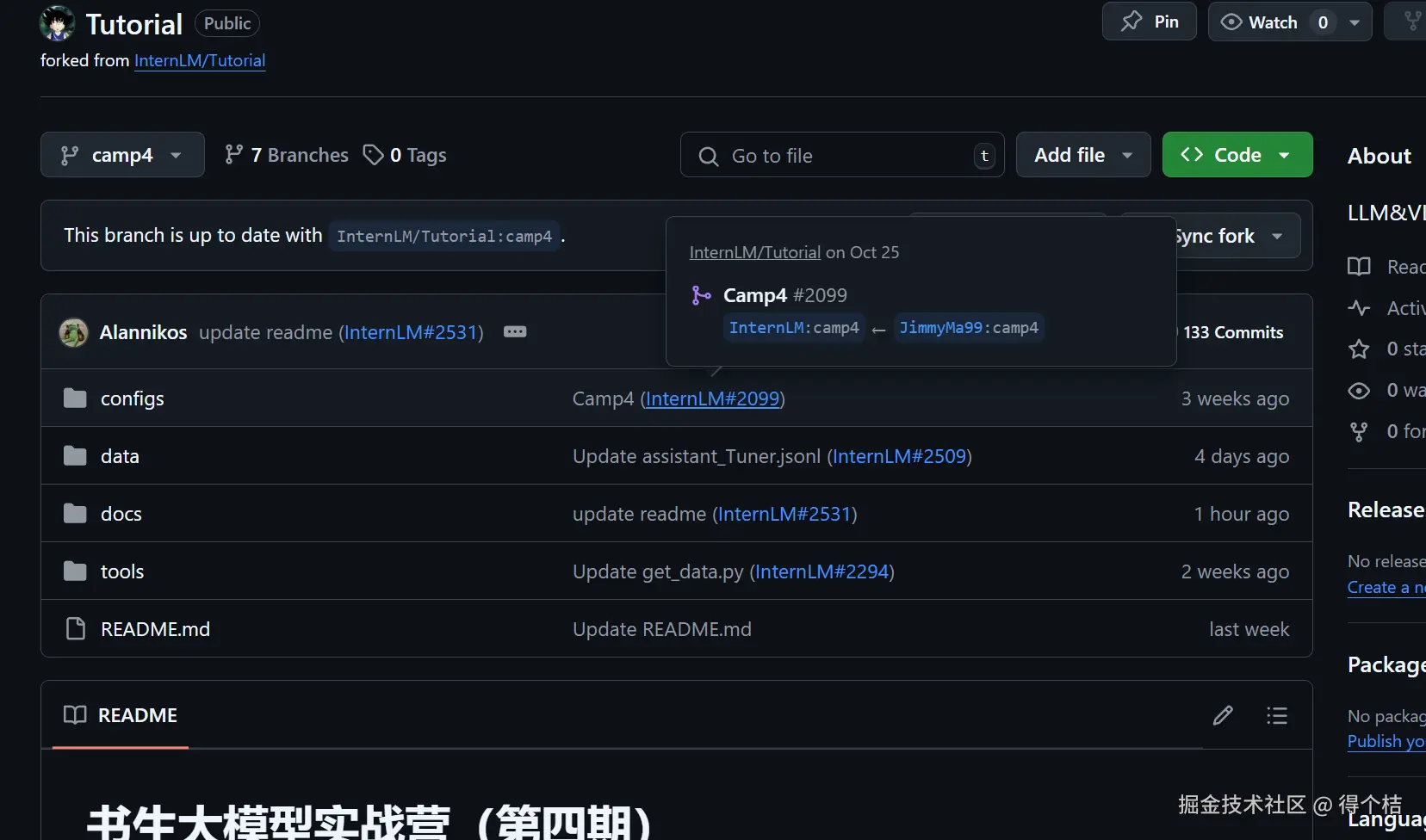Open the camp4 branch selector dropdown
Viewport: 1426px width, 840px height.
[122, 155]
